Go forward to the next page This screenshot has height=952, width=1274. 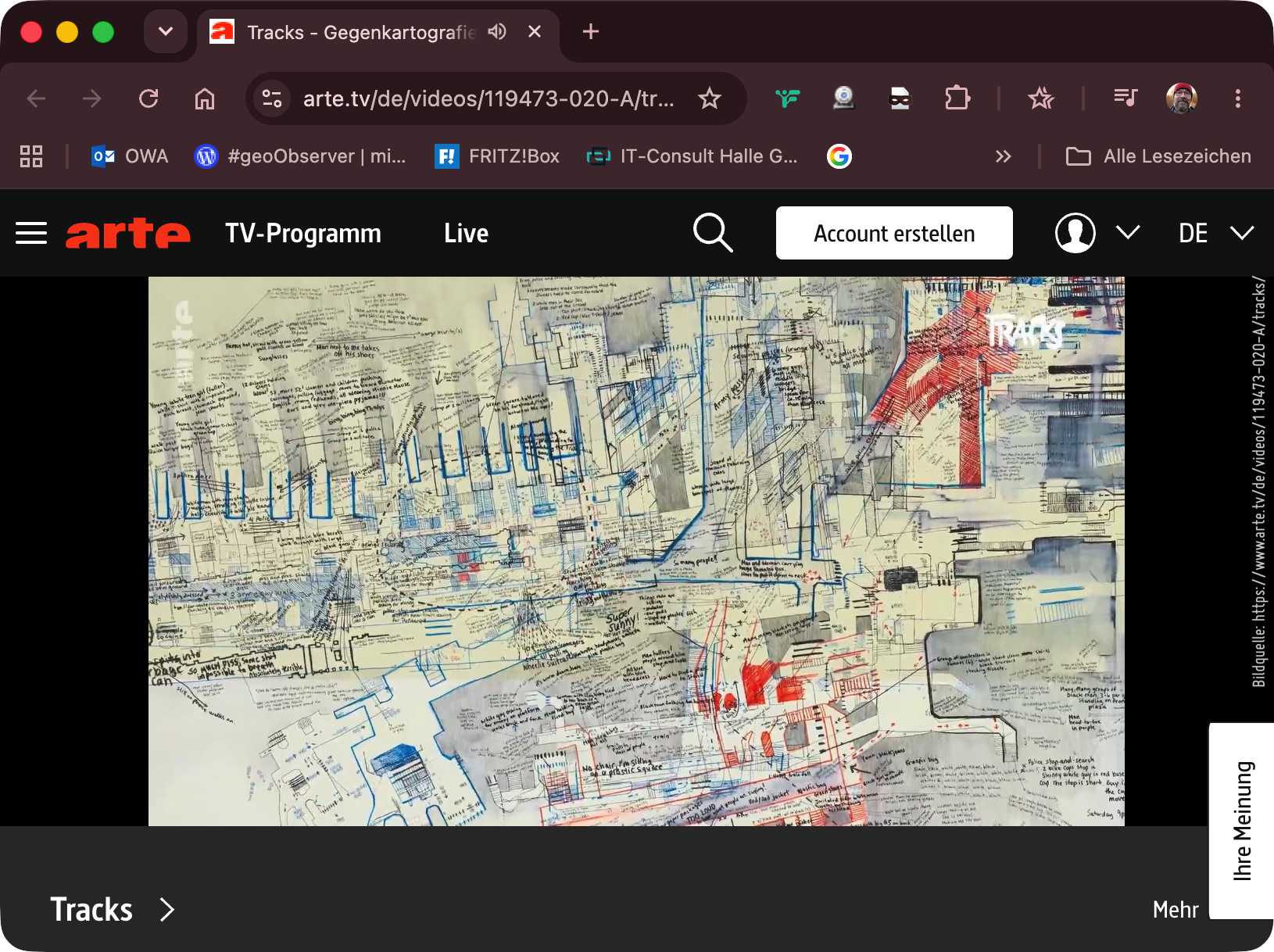92,98
